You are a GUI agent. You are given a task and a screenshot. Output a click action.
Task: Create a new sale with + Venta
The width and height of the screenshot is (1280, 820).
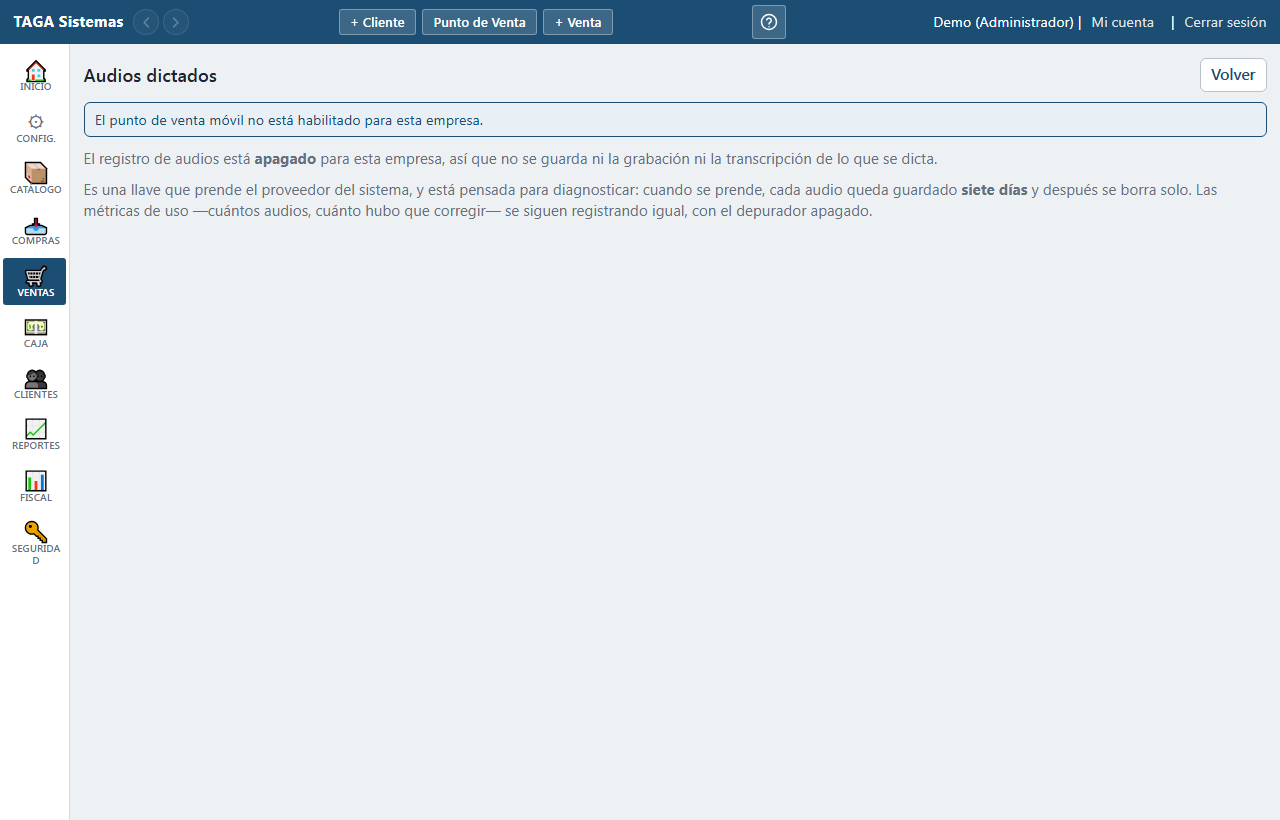pyautogui.click(x=578, y=22)
